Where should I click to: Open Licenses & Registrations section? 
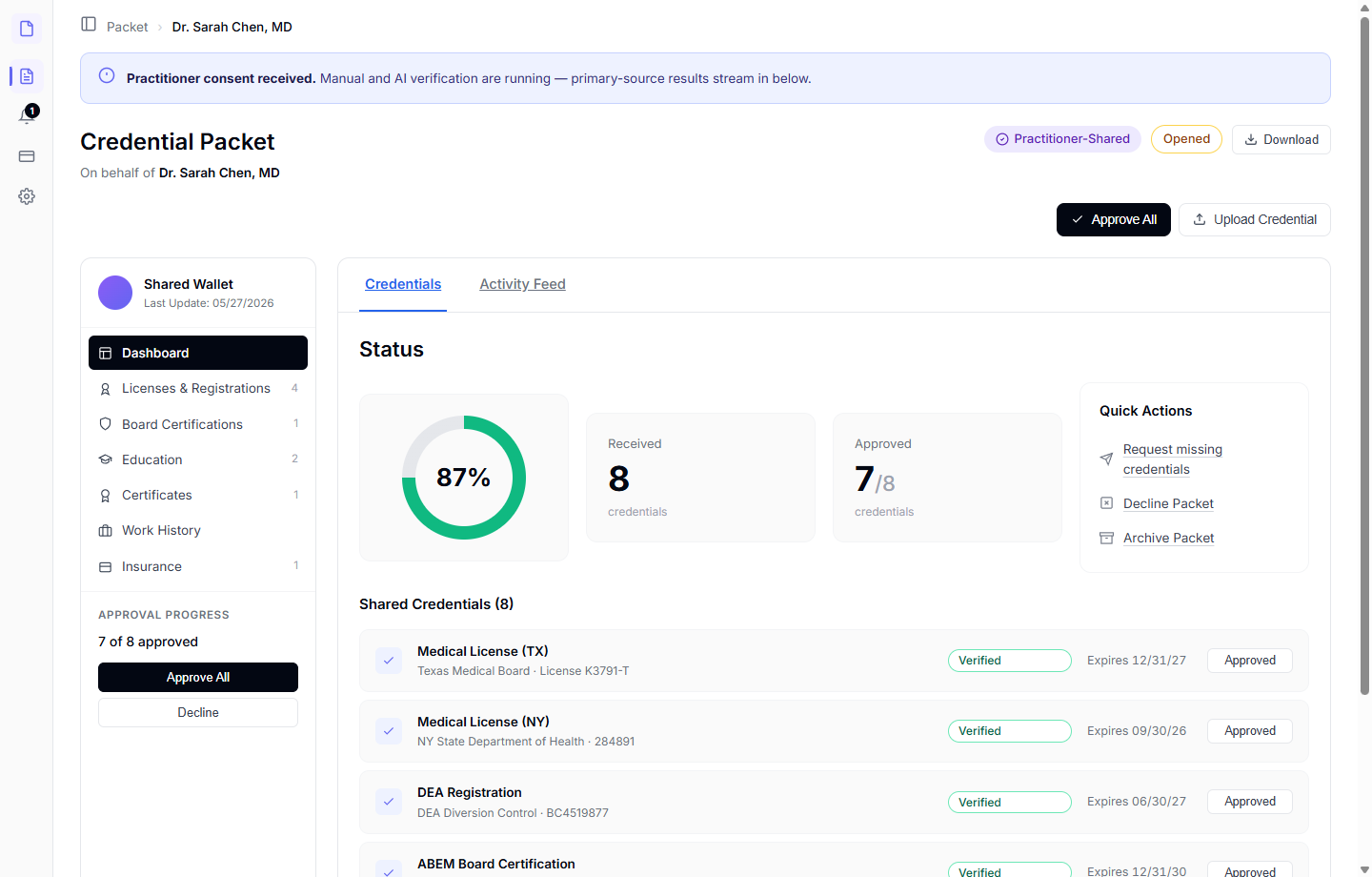[198, 388]
